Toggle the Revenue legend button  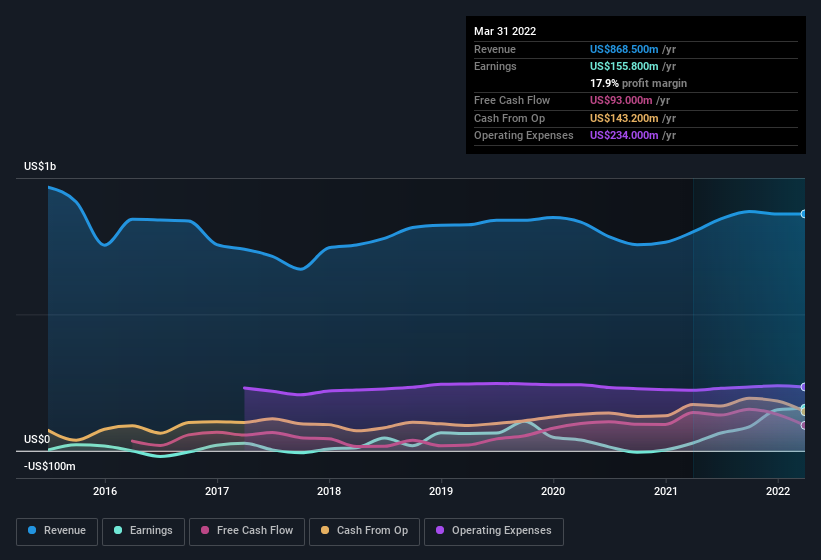coord(57,531)
